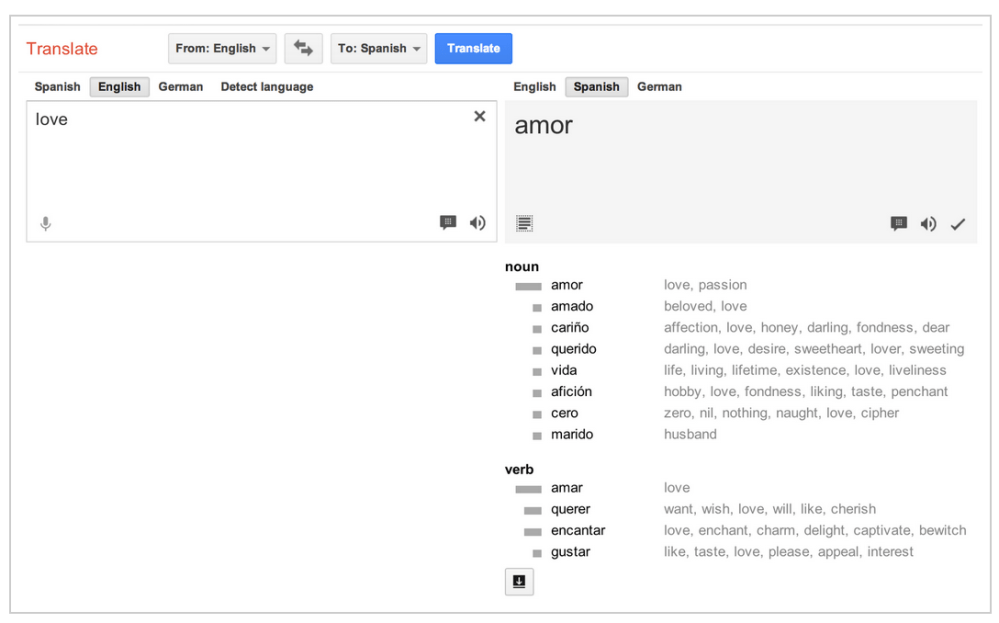The width and height of the screenshot is (999, 623).
Task: Click the Translate logo
Action: tap(62, 48)
